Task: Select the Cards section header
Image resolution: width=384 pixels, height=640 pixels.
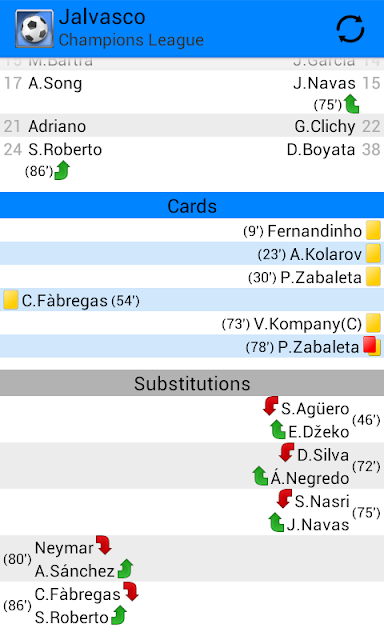Action: point(192,205)
